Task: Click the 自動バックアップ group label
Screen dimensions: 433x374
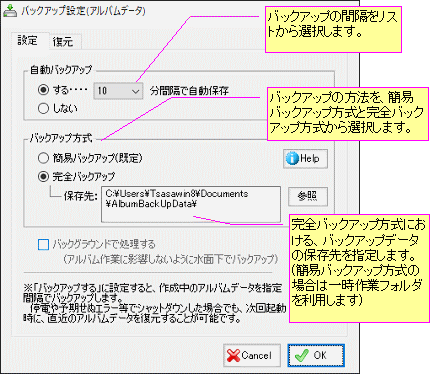Action: 61,70
